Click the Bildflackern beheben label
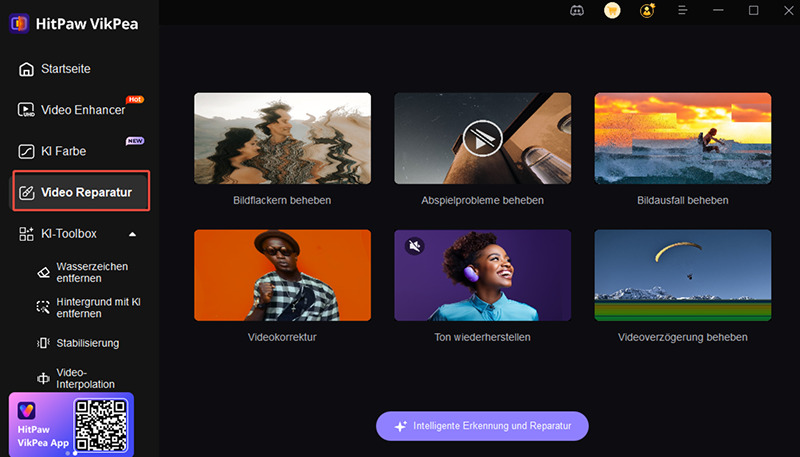800x457 pixels. click(282, 200)
